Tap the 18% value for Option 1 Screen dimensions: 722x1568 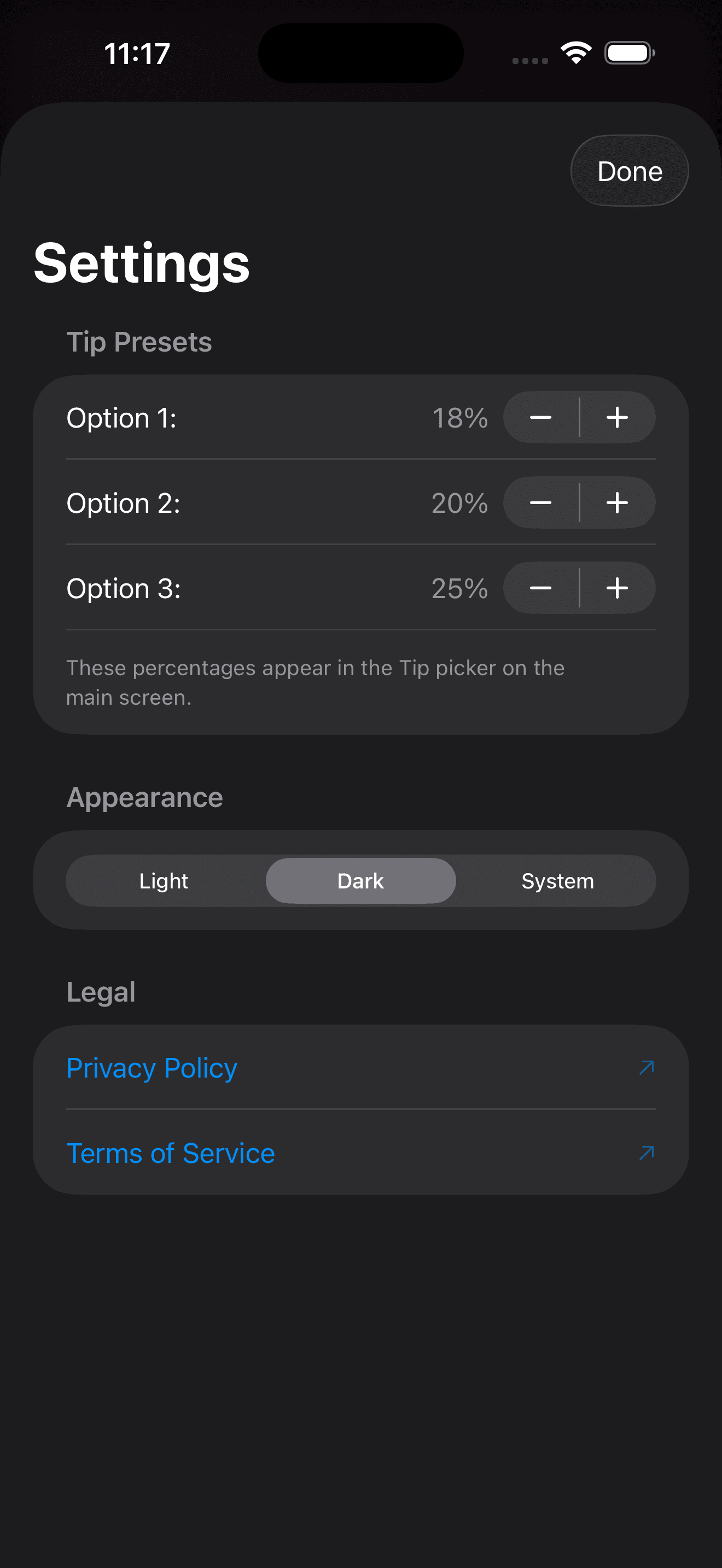459,418
